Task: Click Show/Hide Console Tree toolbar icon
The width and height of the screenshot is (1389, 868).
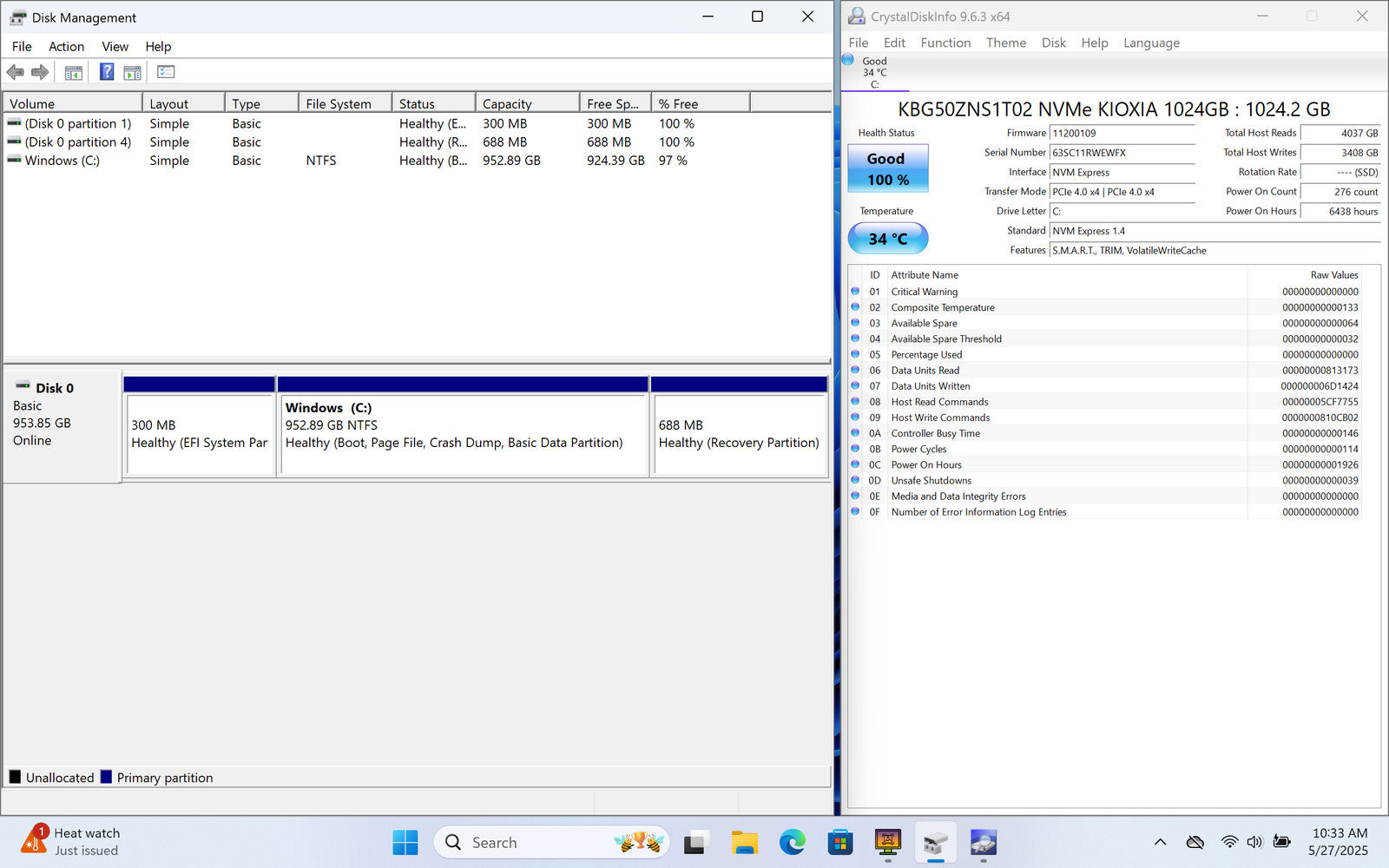Action: click(x=74, y=73)
